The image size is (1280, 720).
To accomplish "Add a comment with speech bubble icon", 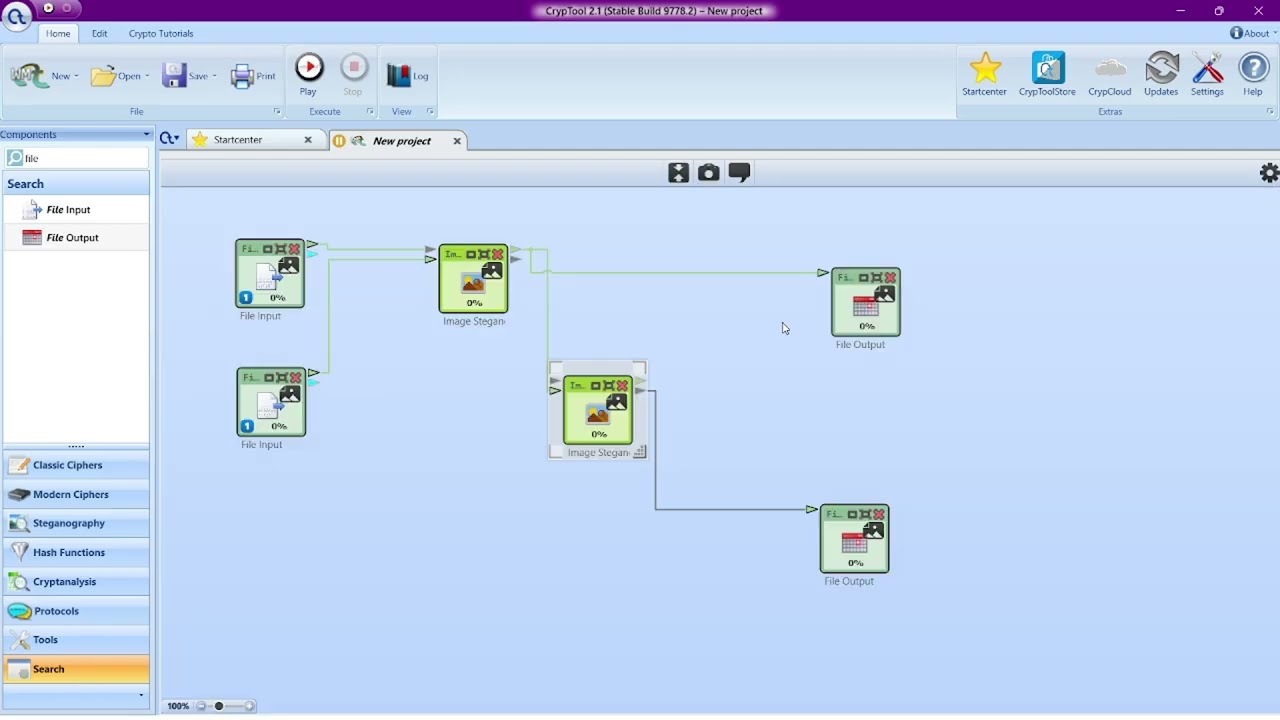I will pyautogui.click(x=739, y=173).
